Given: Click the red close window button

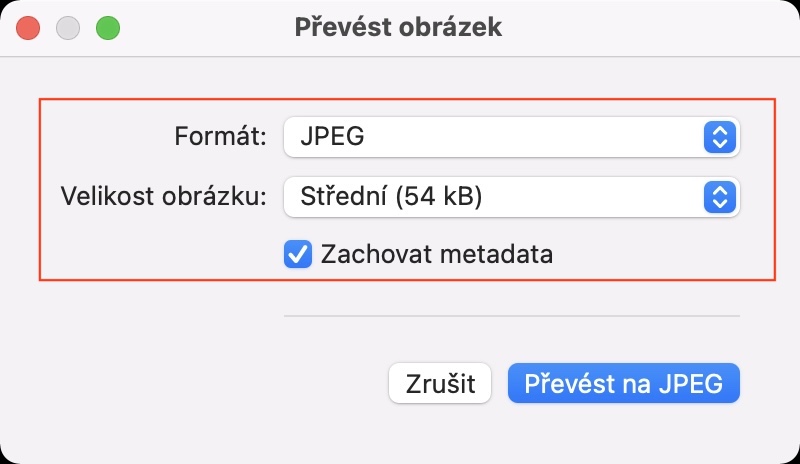Looking at the screenshot, I should pyautogui.click(x=28, y=28).
